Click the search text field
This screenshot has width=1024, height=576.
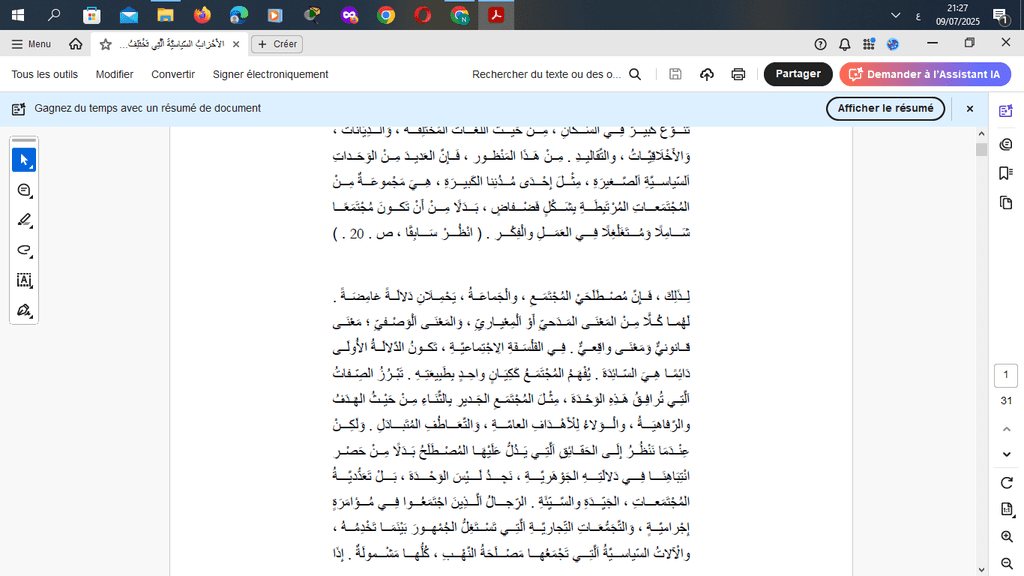pyautogui.click(x=547, y=74)
